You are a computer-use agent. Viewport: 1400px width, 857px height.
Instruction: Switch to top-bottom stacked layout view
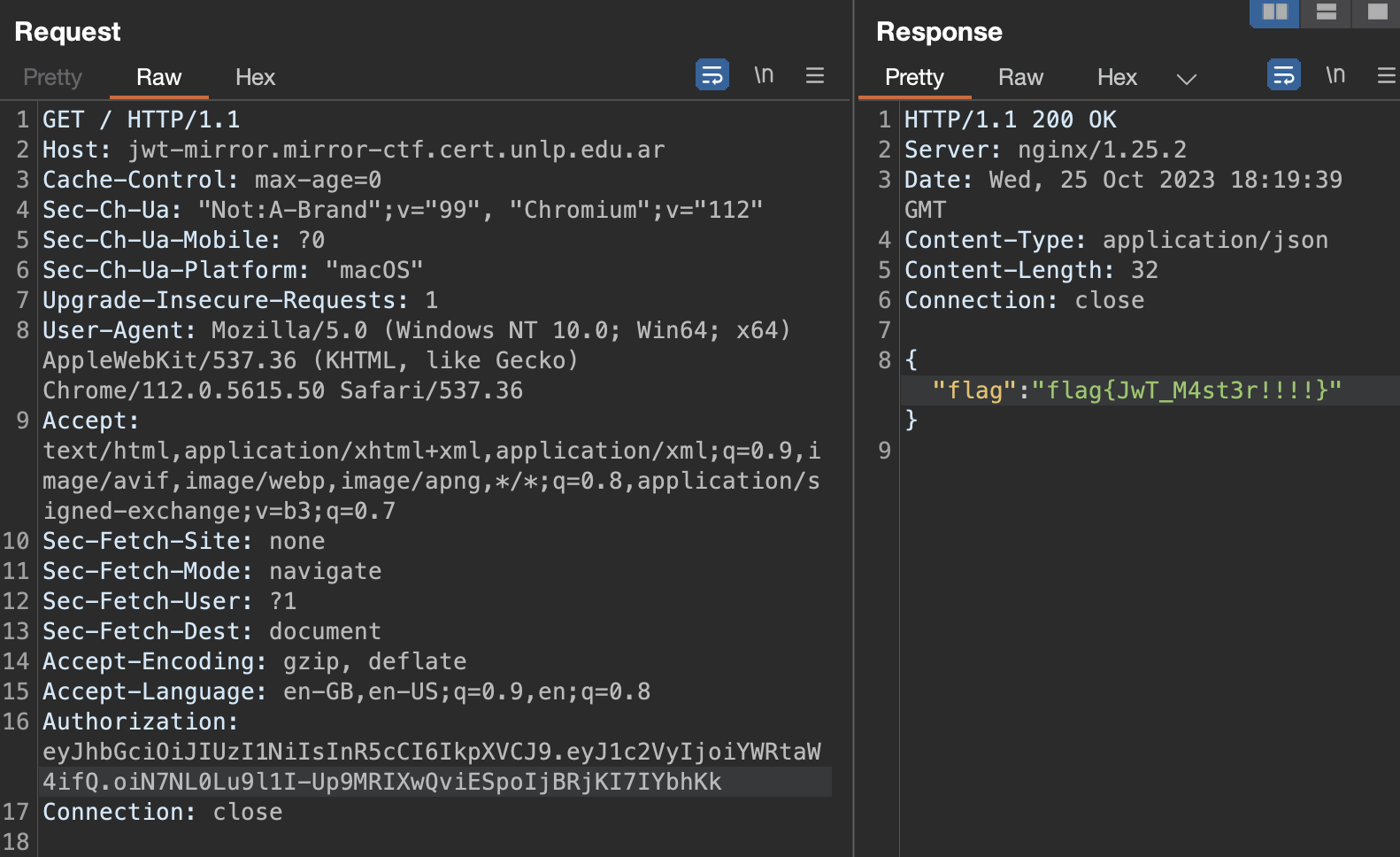[x=1326, y=12]
